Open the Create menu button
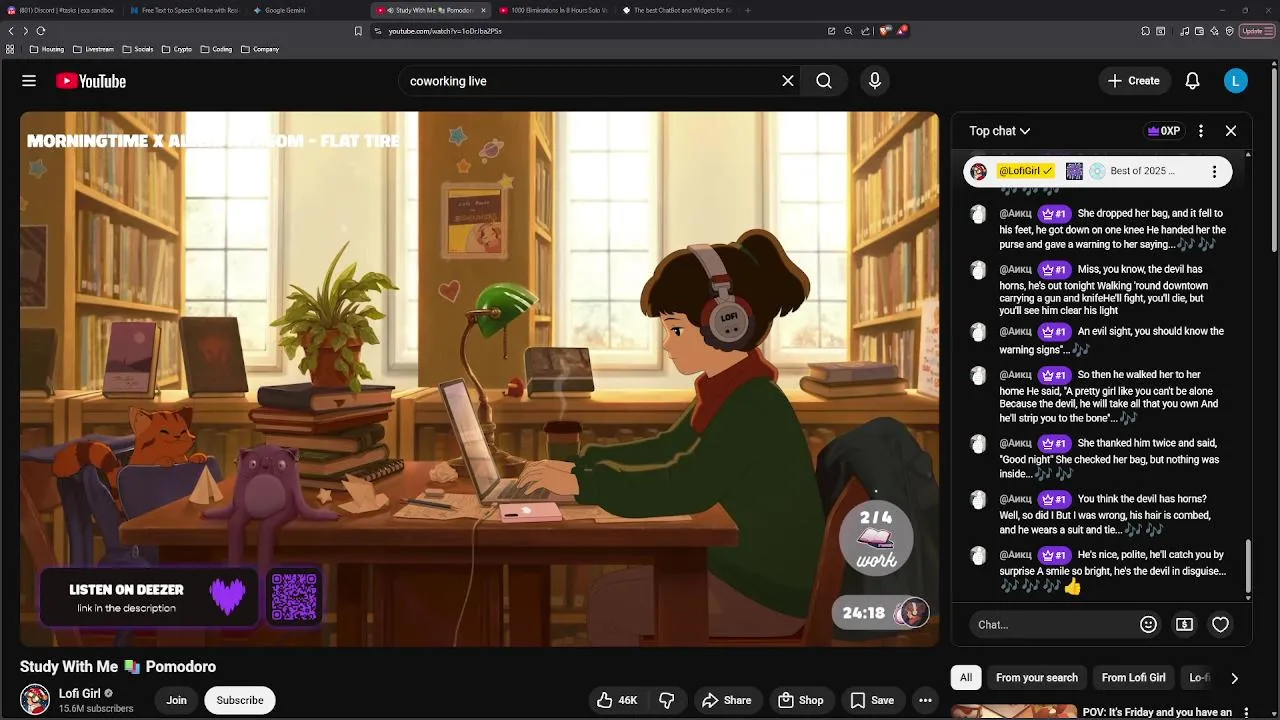 [x=1134, y=81]
